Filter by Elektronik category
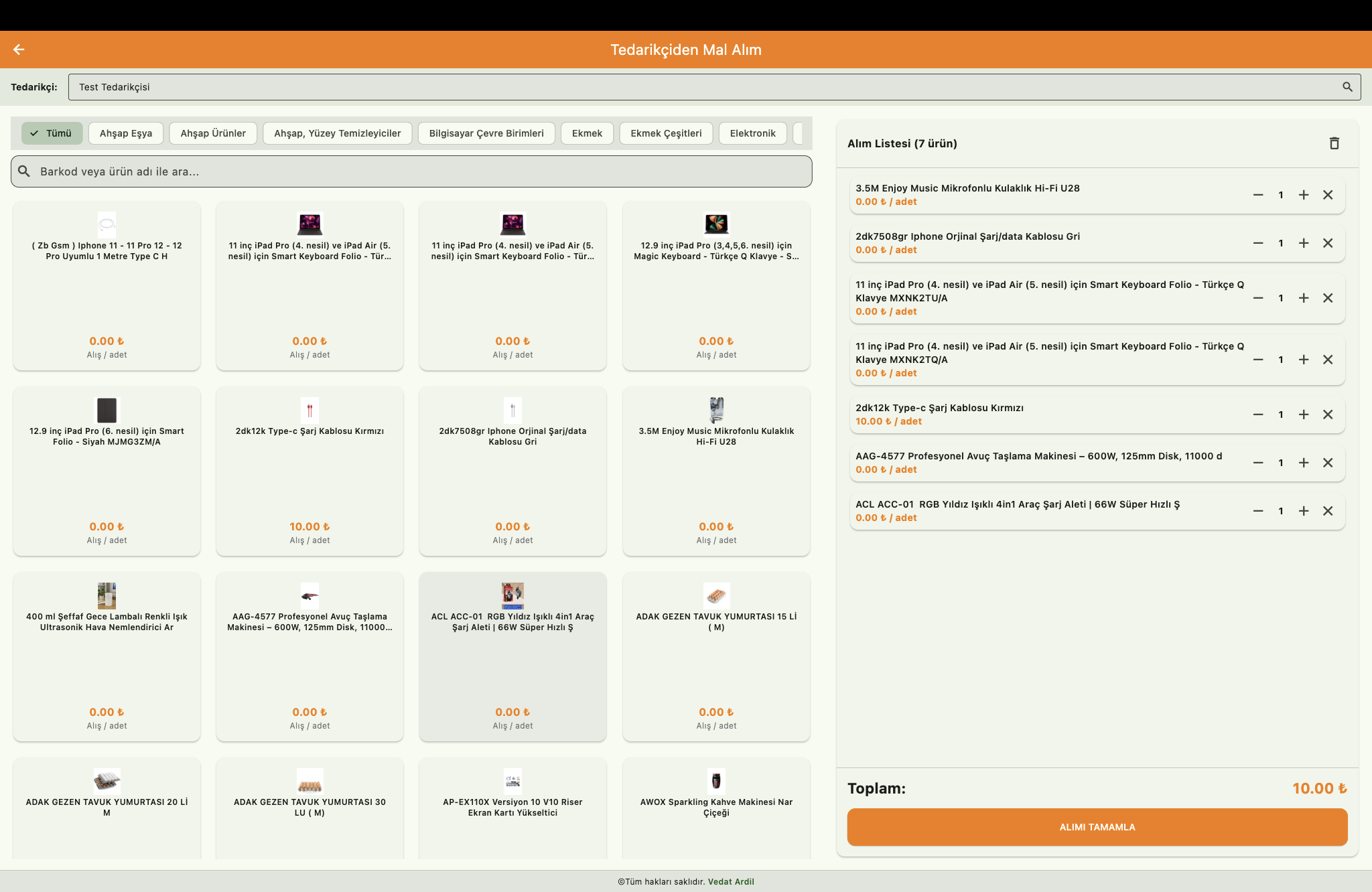 (x=752, y=133)
